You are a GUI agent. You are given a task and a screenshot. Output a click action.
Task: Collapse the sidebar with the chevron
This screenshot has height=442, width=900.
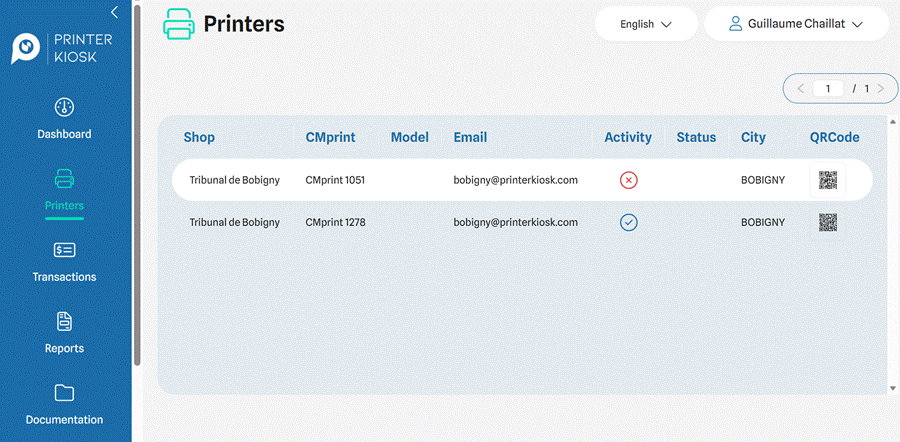[x=114, y=11]
